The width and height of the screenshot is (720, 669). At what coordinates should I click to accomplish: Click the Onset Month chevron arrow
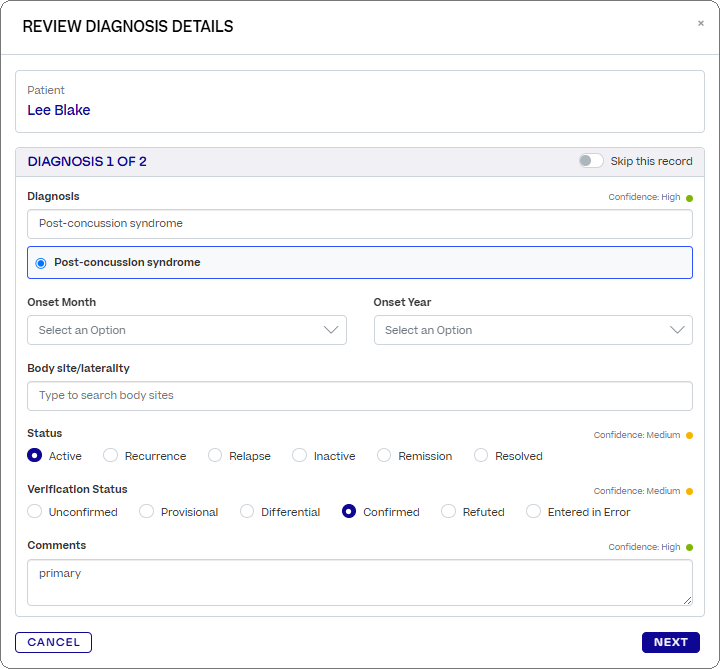coord(331,330)
